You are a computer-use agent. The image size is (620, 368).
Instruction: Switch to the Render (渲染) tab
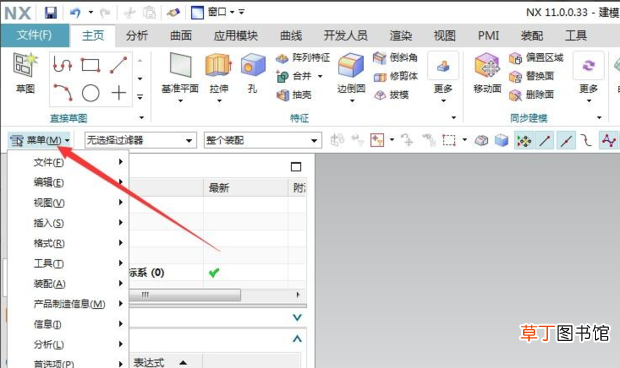[x=401, y=36]
